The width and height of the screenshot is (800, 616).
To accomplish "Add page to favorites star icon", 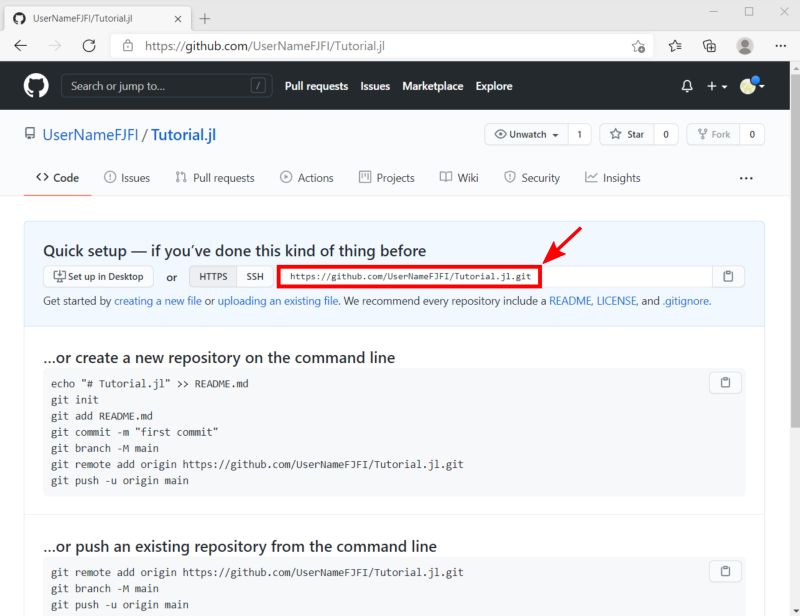I will [x=638, y=46].
